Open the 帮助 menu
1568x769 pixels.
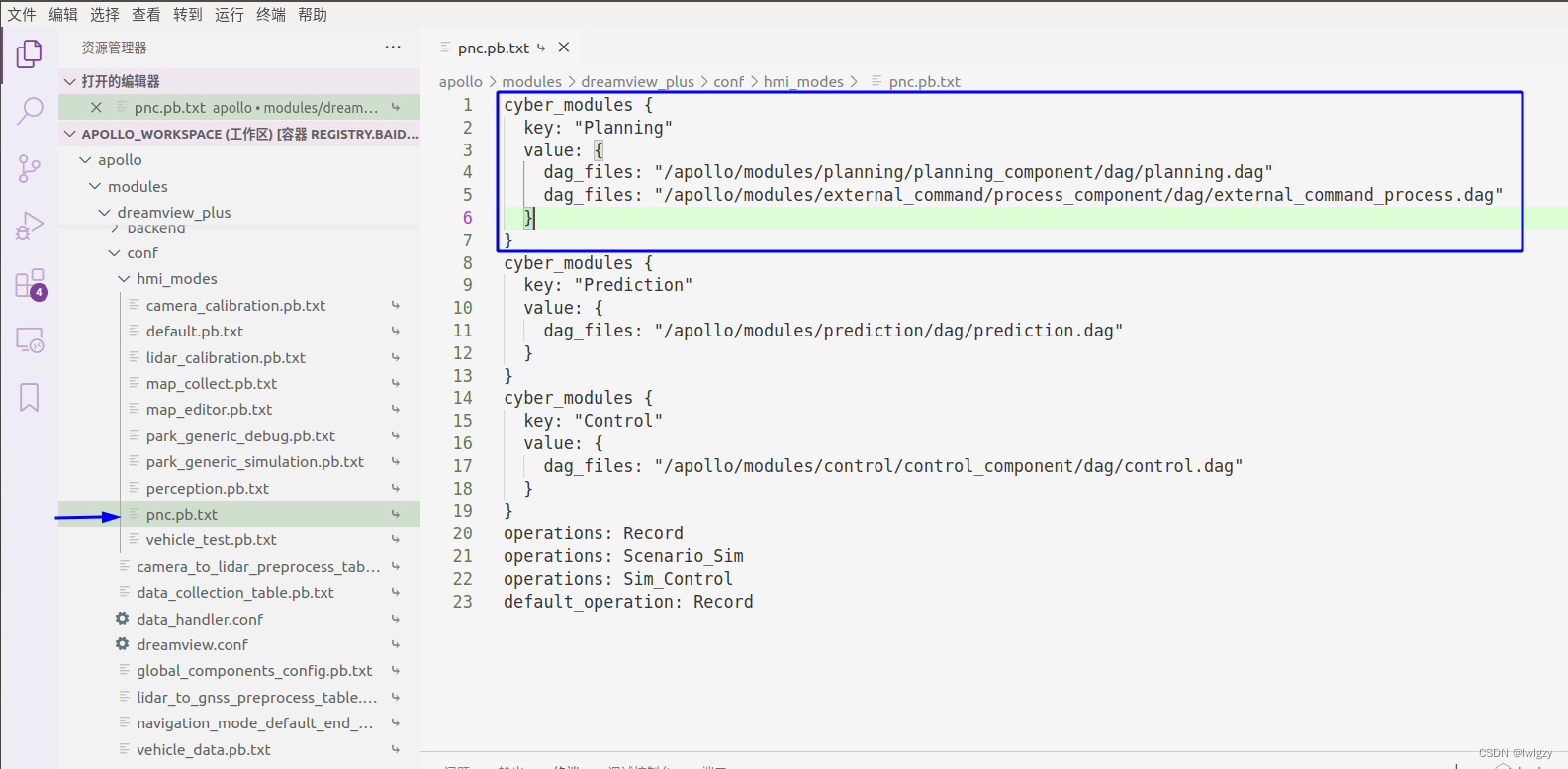click(313, 15)
